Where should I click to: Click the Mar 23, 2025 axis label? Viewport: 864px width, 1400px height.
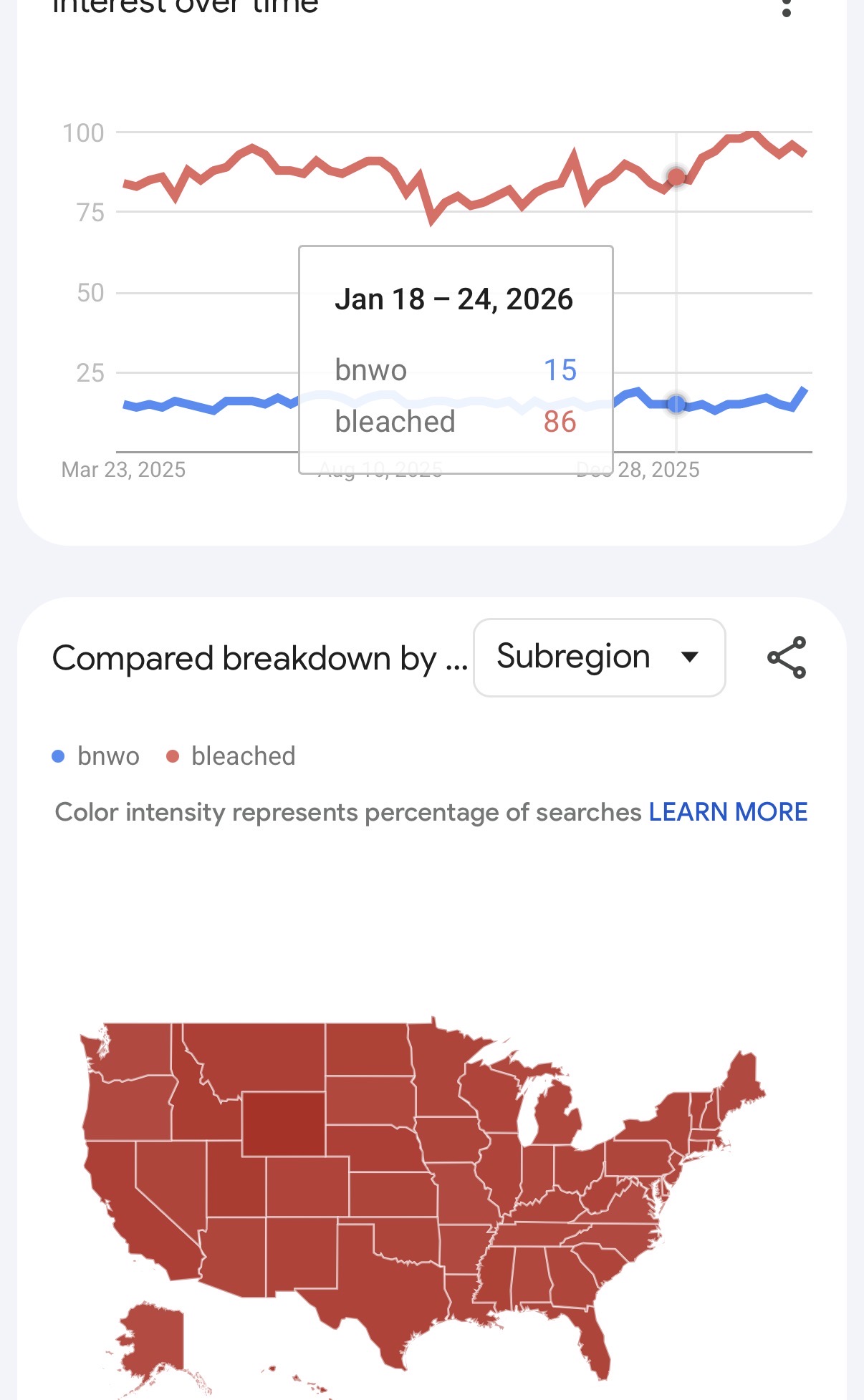coord(123,470)
